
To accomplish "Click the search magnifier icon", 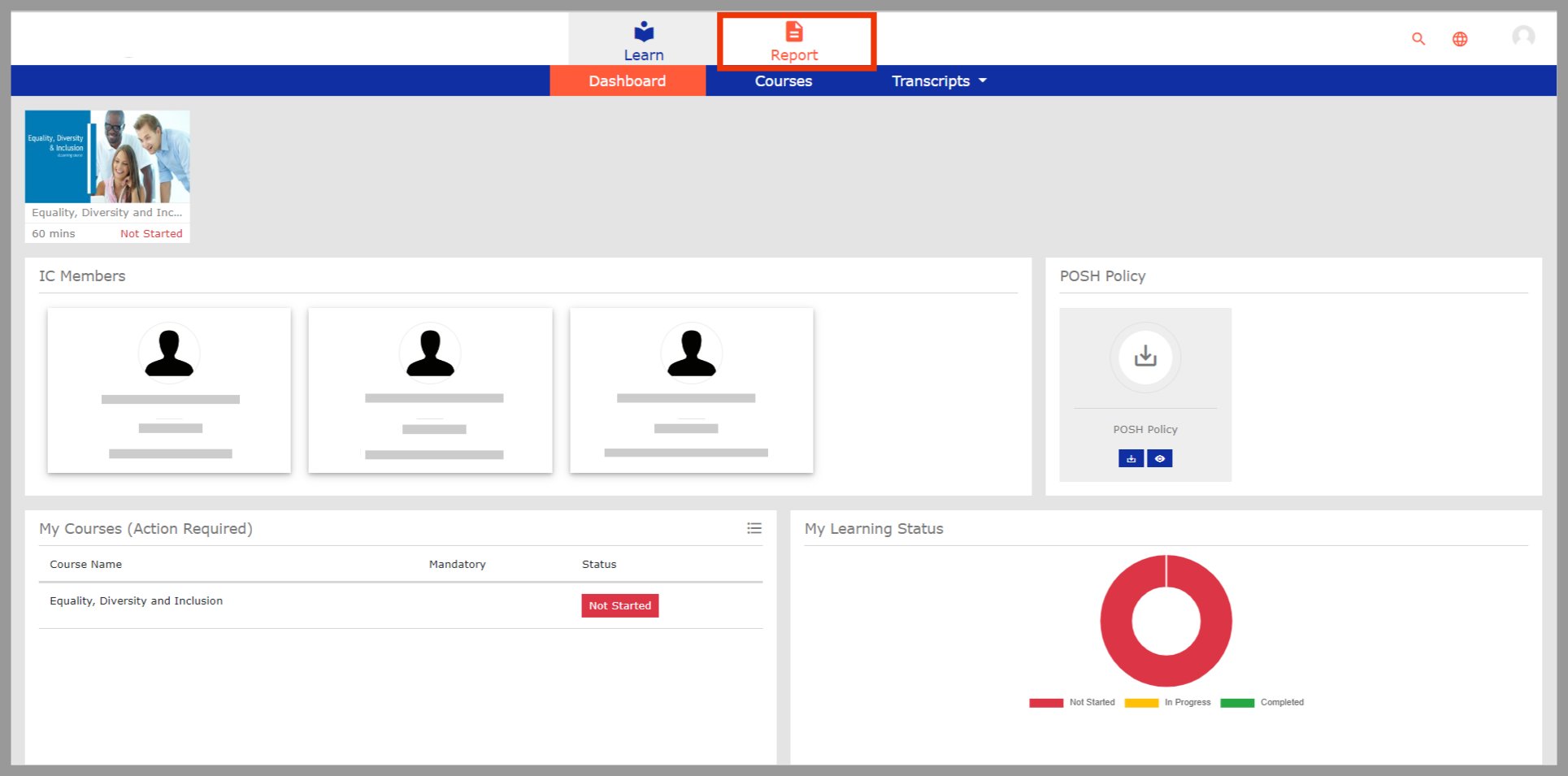I will (1418, 39).
